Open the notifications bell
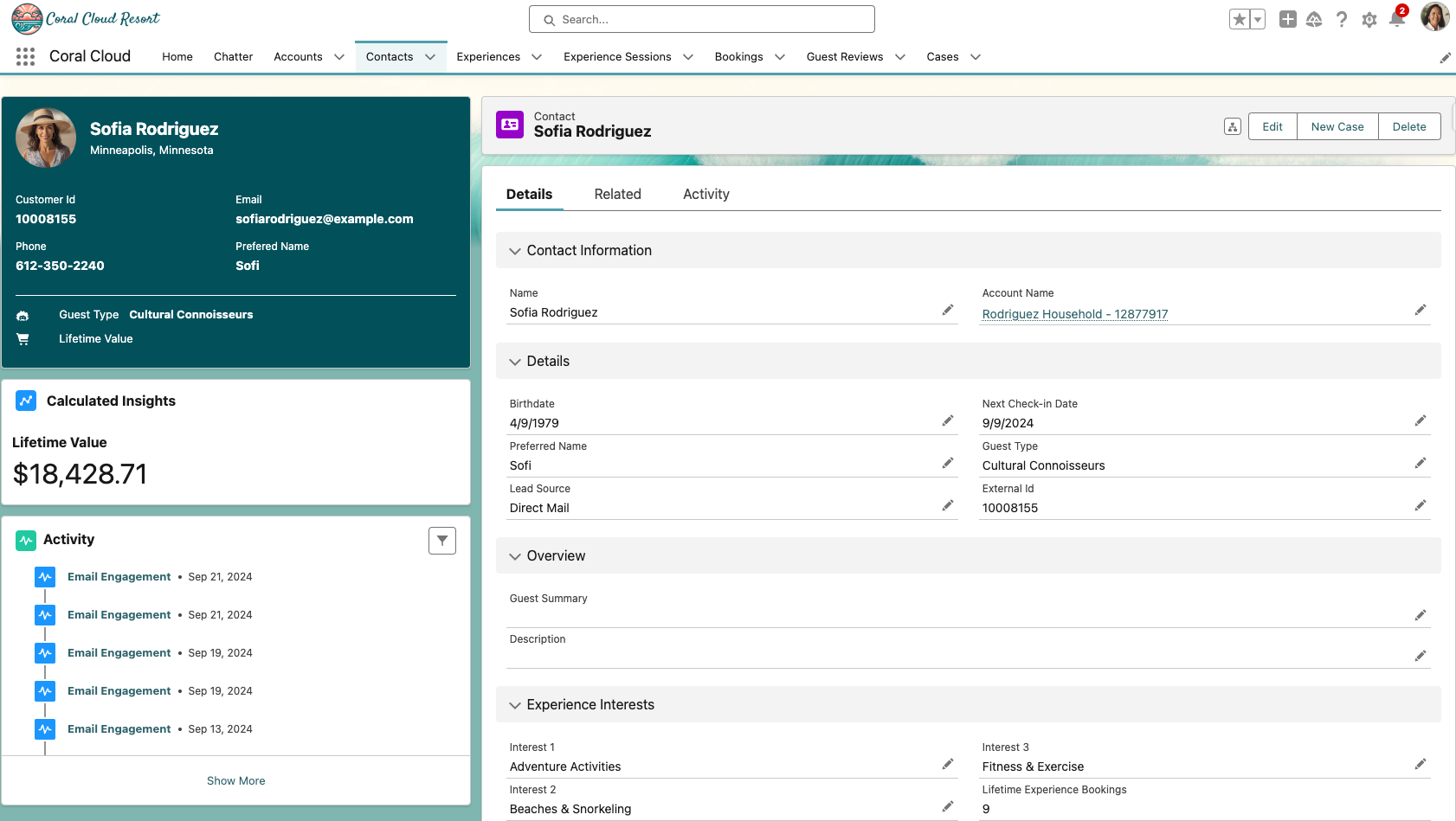The image size is (1456, 821). 1396,19
